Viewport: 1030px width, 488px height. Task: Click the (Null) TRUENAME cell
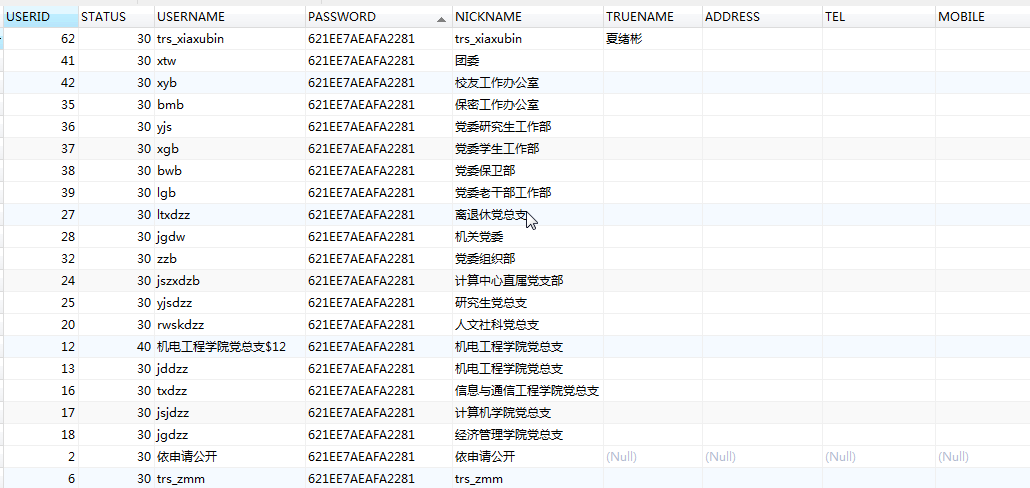point(653,457)
